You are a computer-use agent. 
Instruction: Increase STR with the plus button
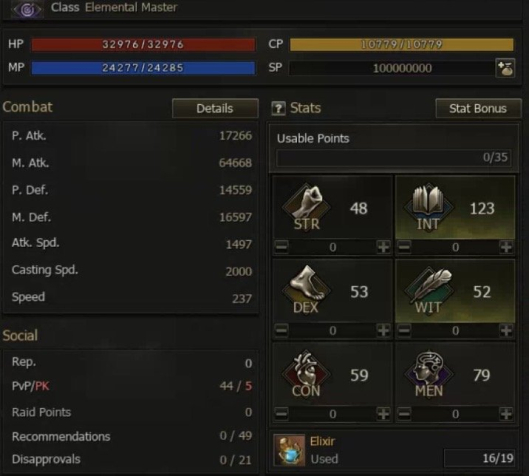tap(383, 247)
